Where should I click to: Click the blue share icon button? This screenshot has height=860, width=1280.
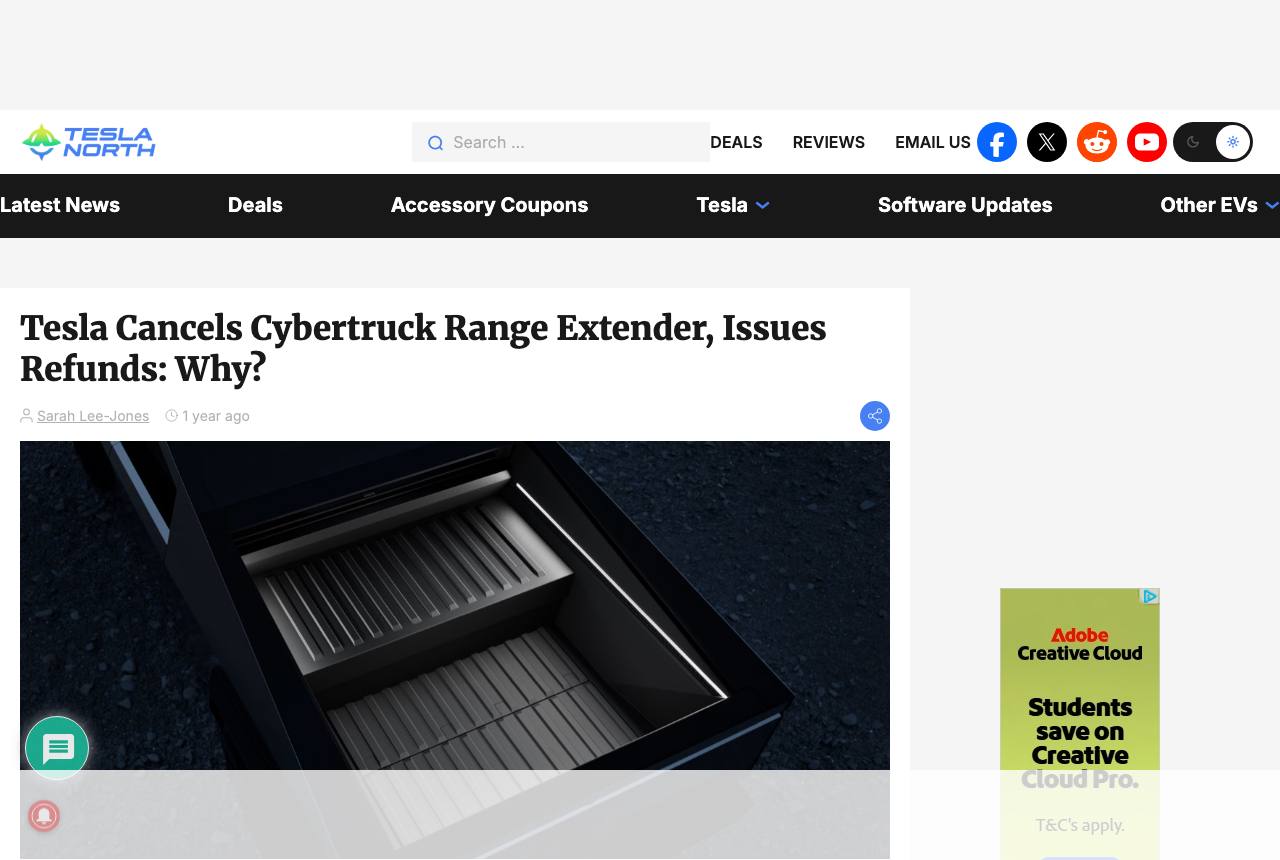[x=875, y=416]
